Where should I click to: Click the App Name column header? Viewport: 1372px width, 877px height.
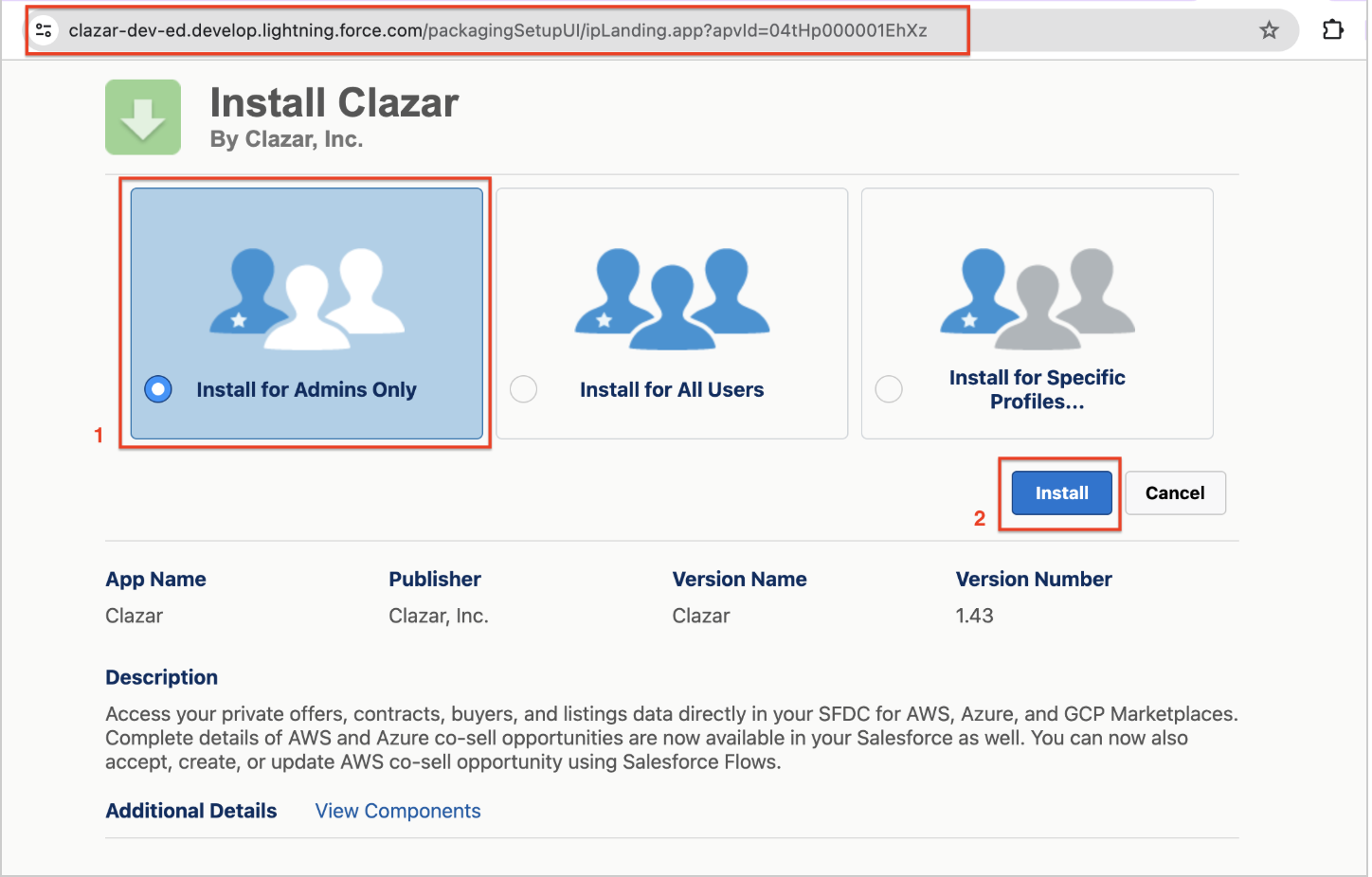point(156,580)
